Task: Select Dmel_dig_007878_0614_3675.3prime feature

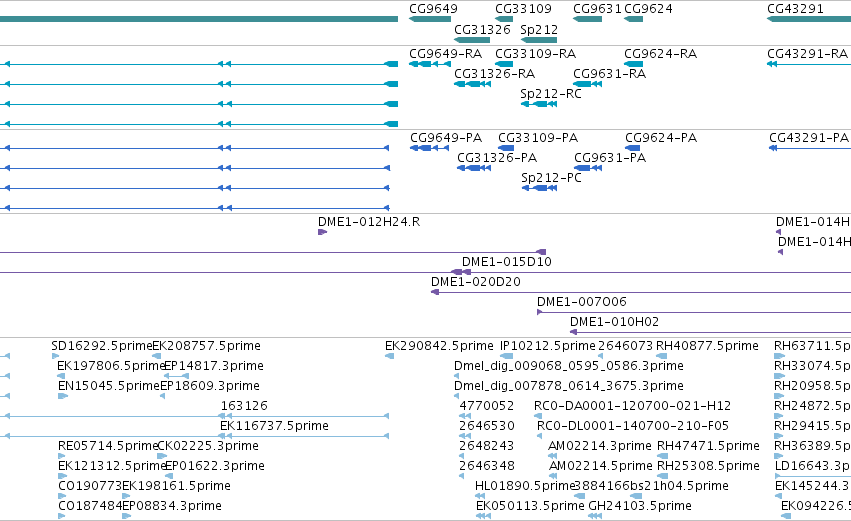Action: (x=568, y=386)
